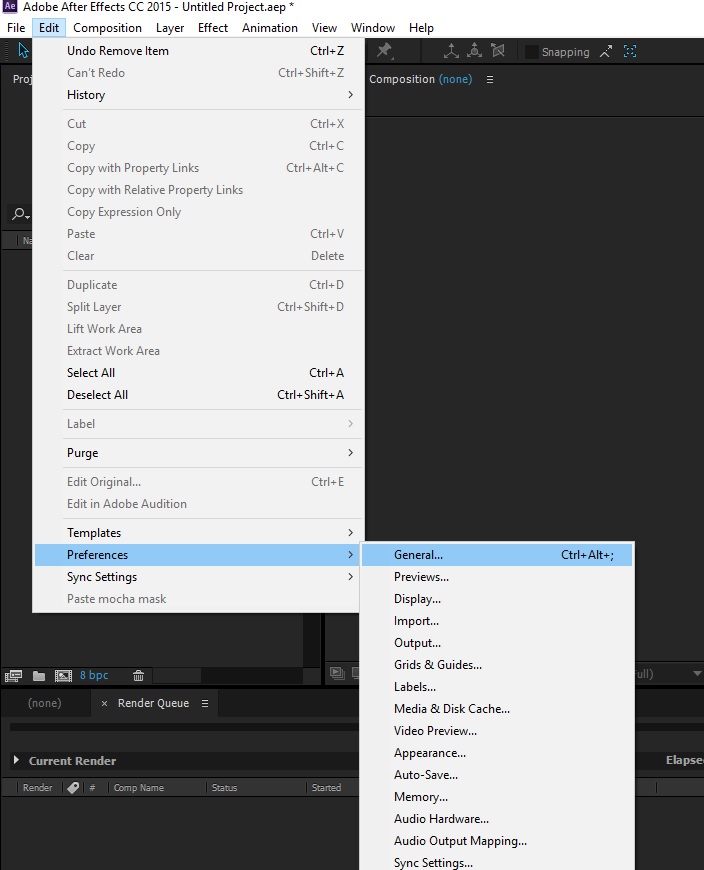This screenshot has height=870, width=704.
Task: Click the Render column header
Action: (38, 788)
